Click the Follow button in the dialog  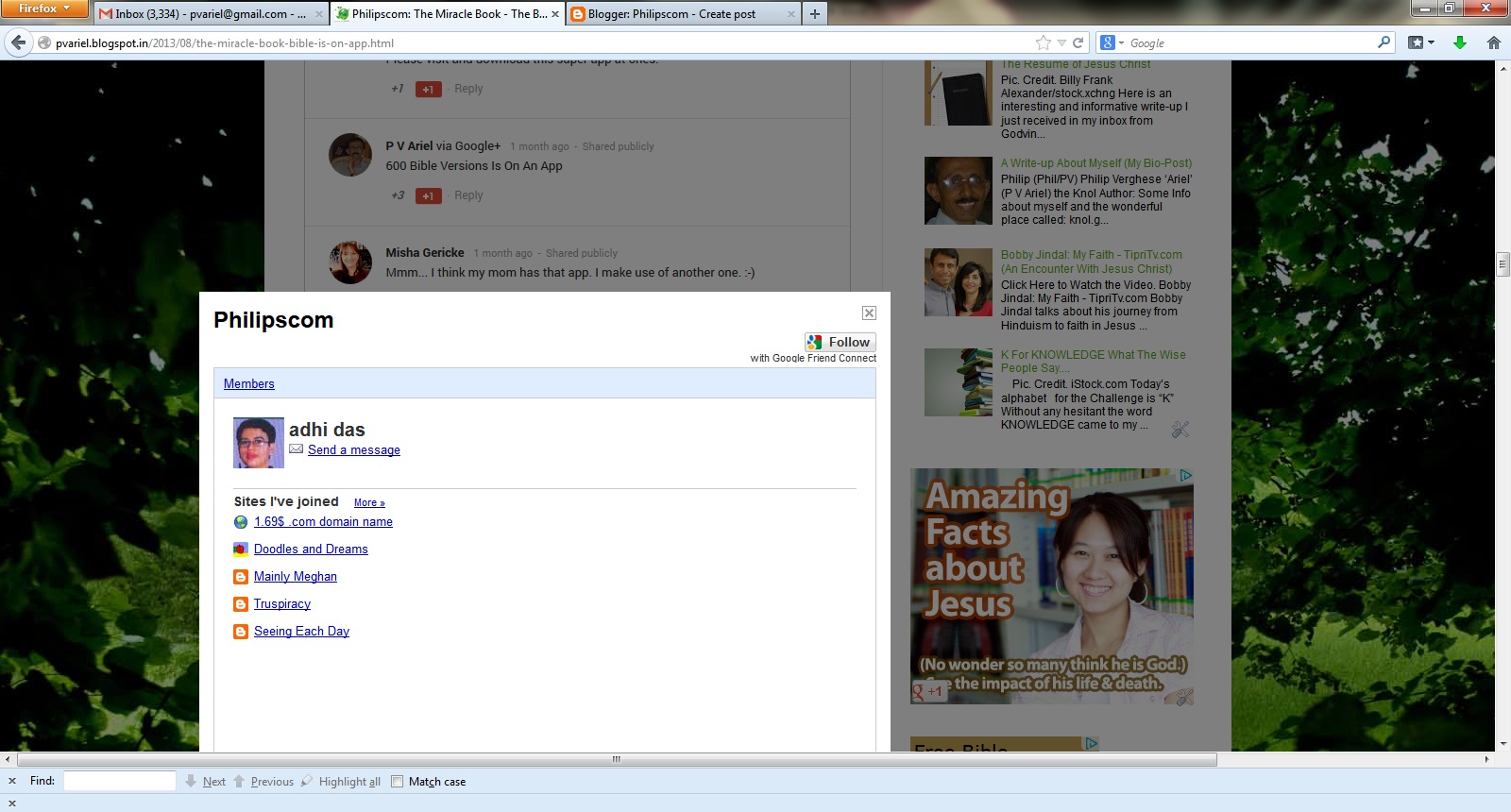pos(840,342)
